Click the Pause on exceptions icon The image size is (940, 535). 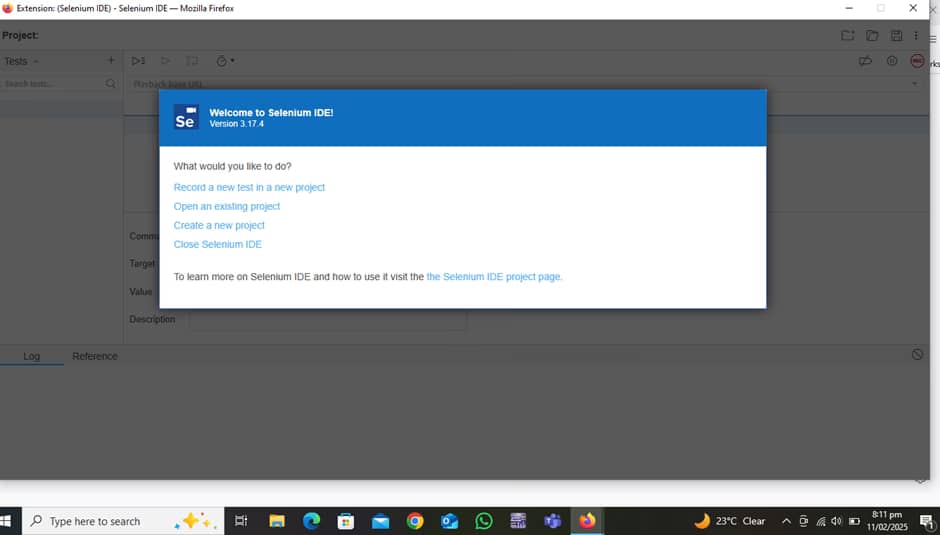(892, 61)
